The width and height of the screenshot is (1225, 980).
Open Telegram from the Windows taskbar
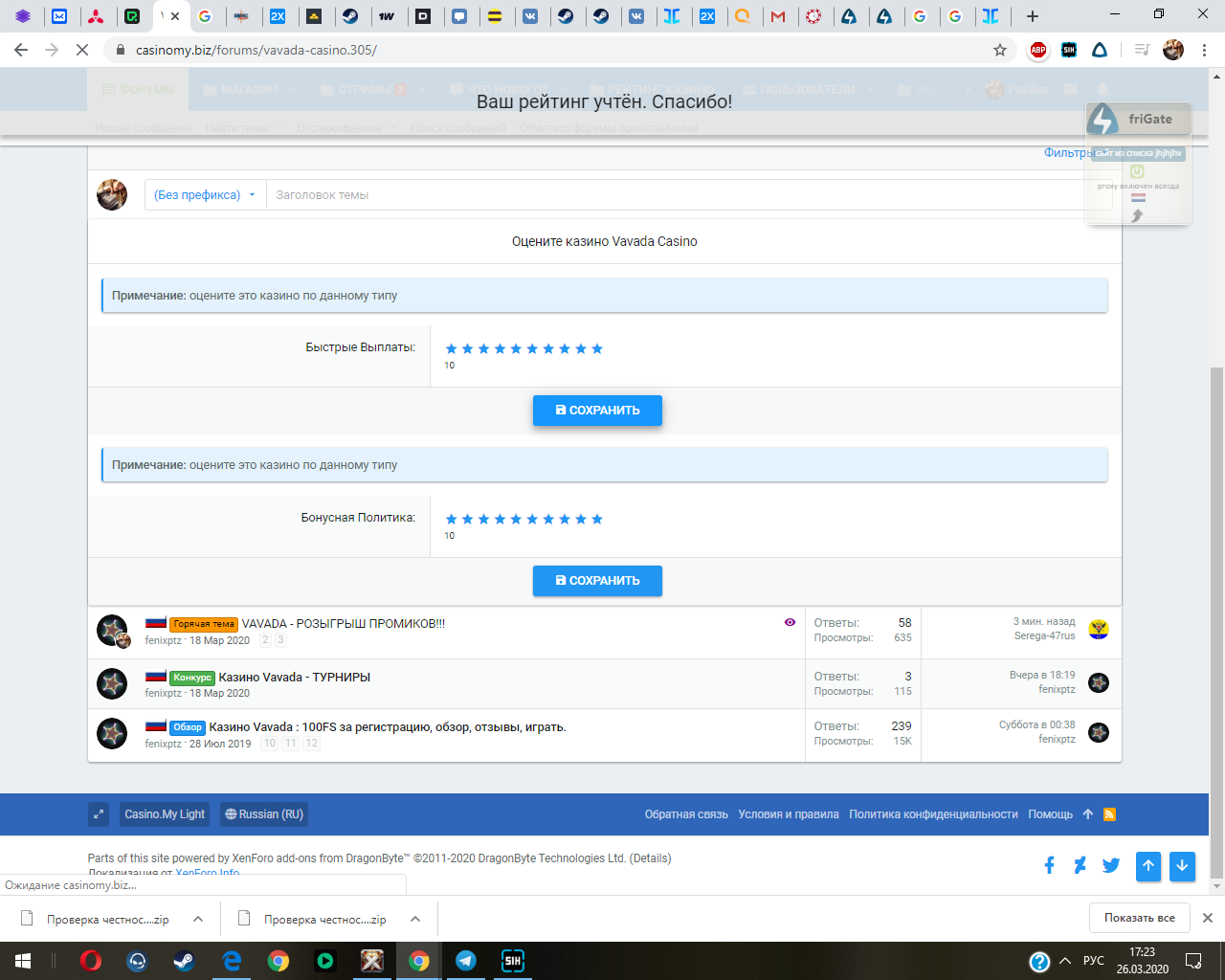coord(466,961)
